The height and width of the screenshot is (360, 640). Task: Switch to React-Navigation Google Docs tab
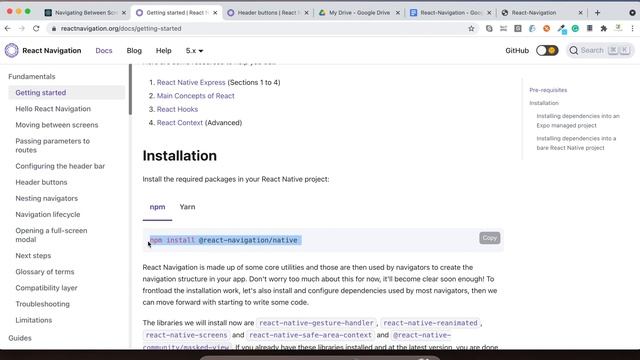(451, 13)
